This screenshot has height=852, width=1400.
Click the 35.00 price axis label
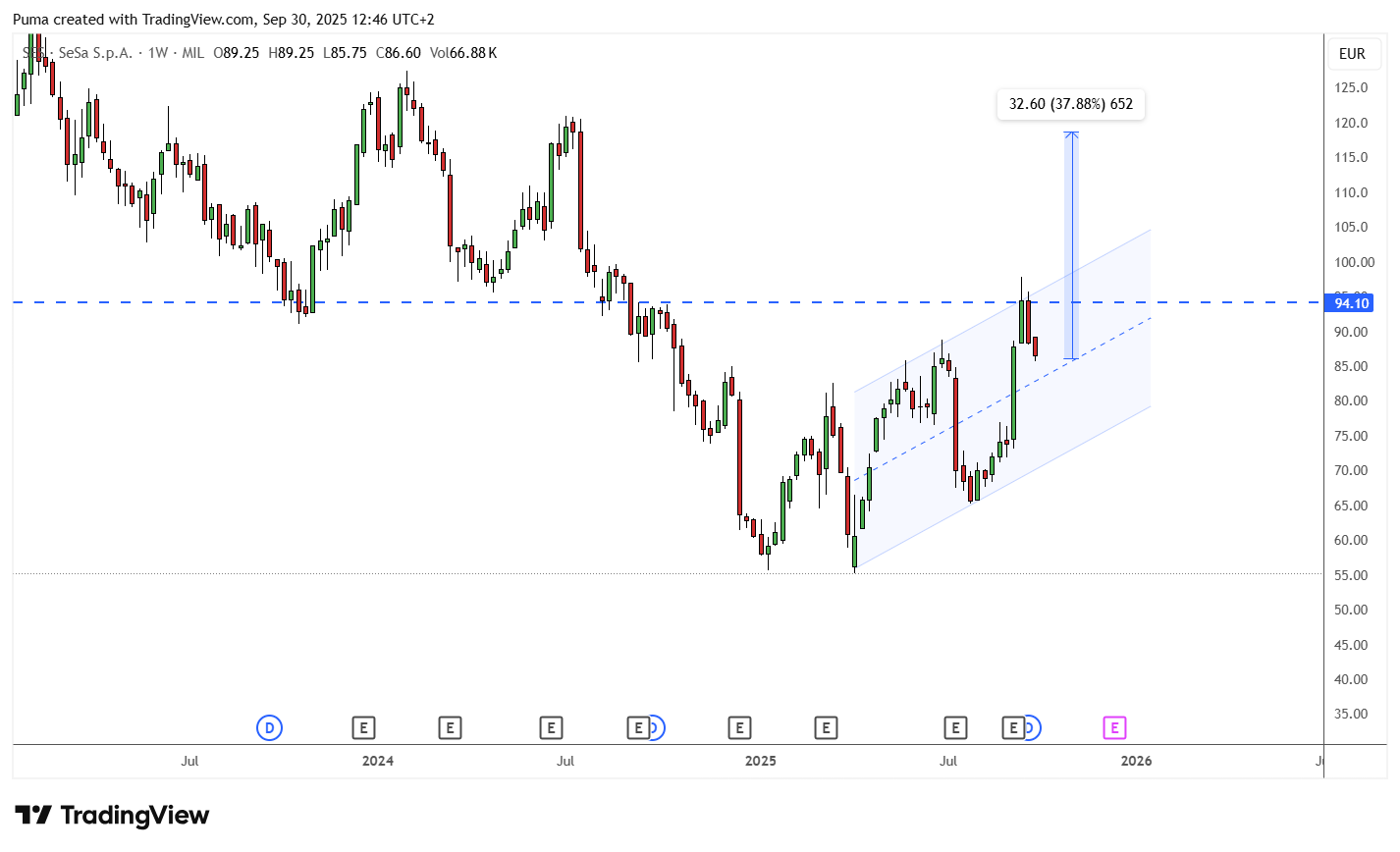[x=1352, y=714]
